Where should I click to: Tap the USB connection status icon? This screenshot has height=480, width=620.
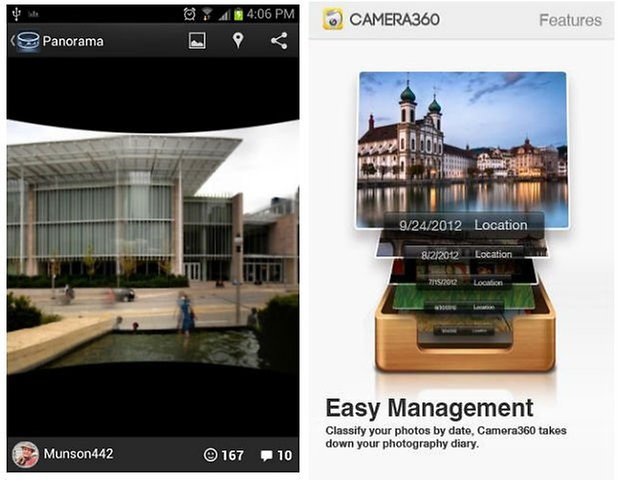click(16, 13)
